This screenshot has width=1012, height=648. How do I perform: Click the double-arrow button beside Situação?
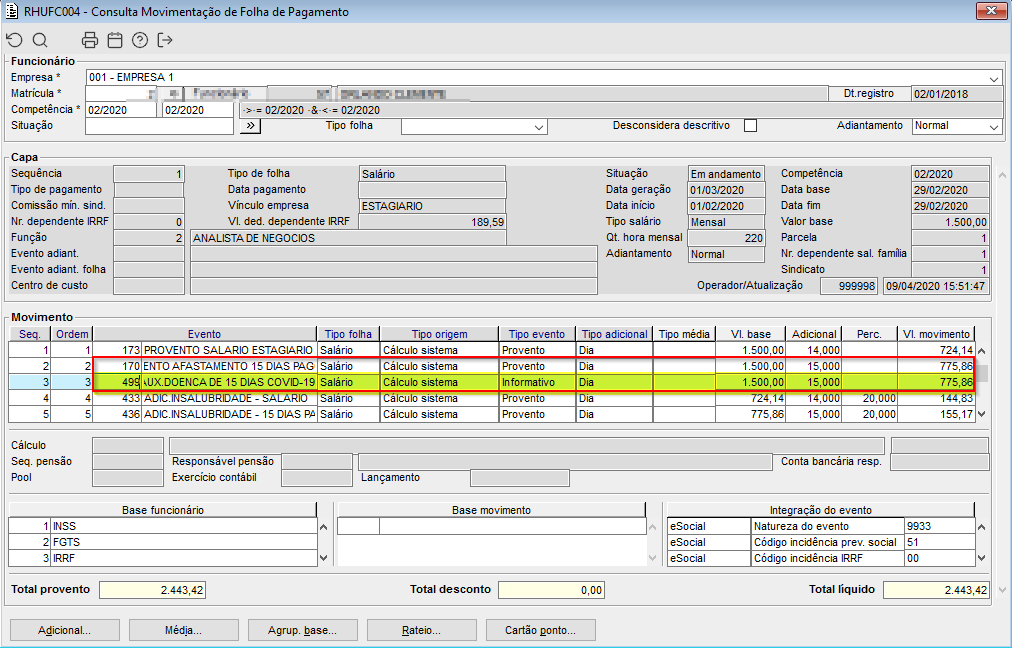tap(250, 126)
